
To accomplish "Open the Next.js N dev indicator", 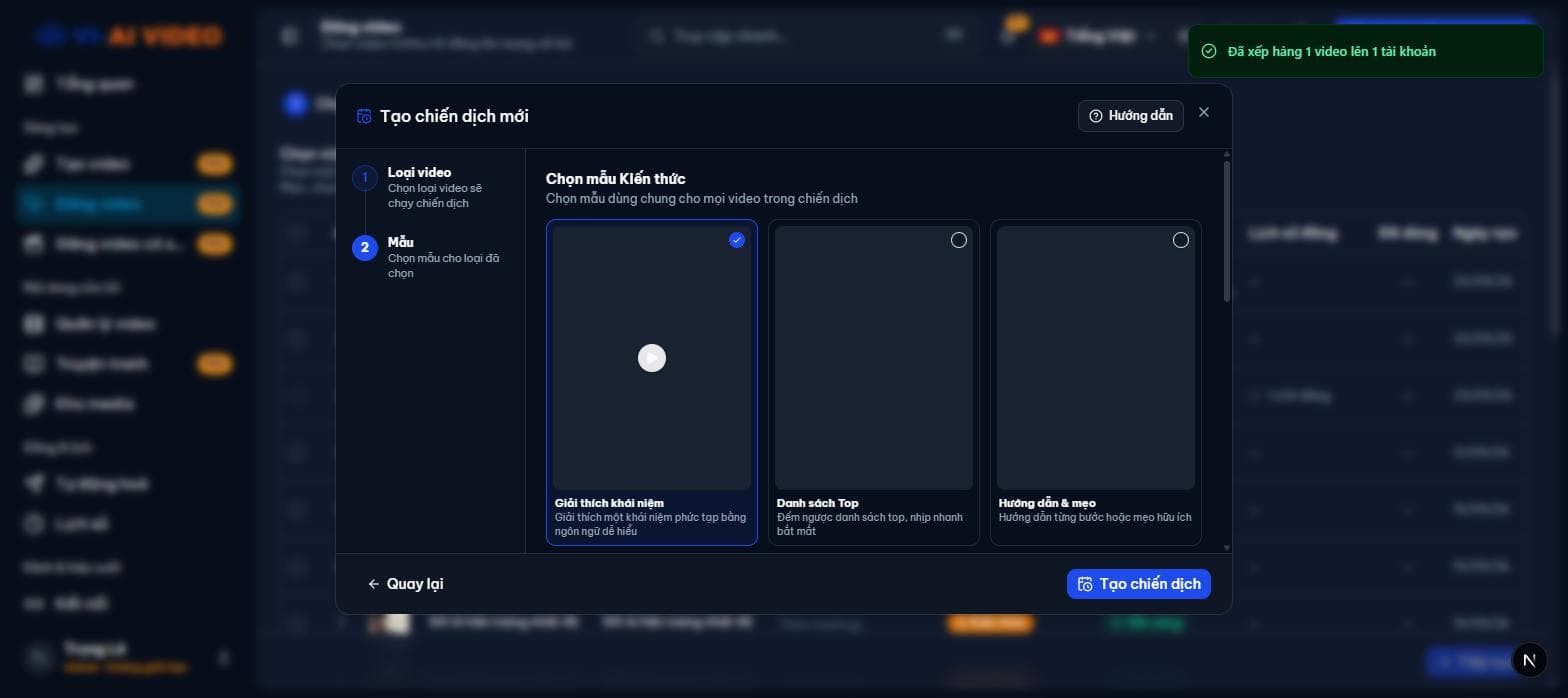I will point(1529,660).
